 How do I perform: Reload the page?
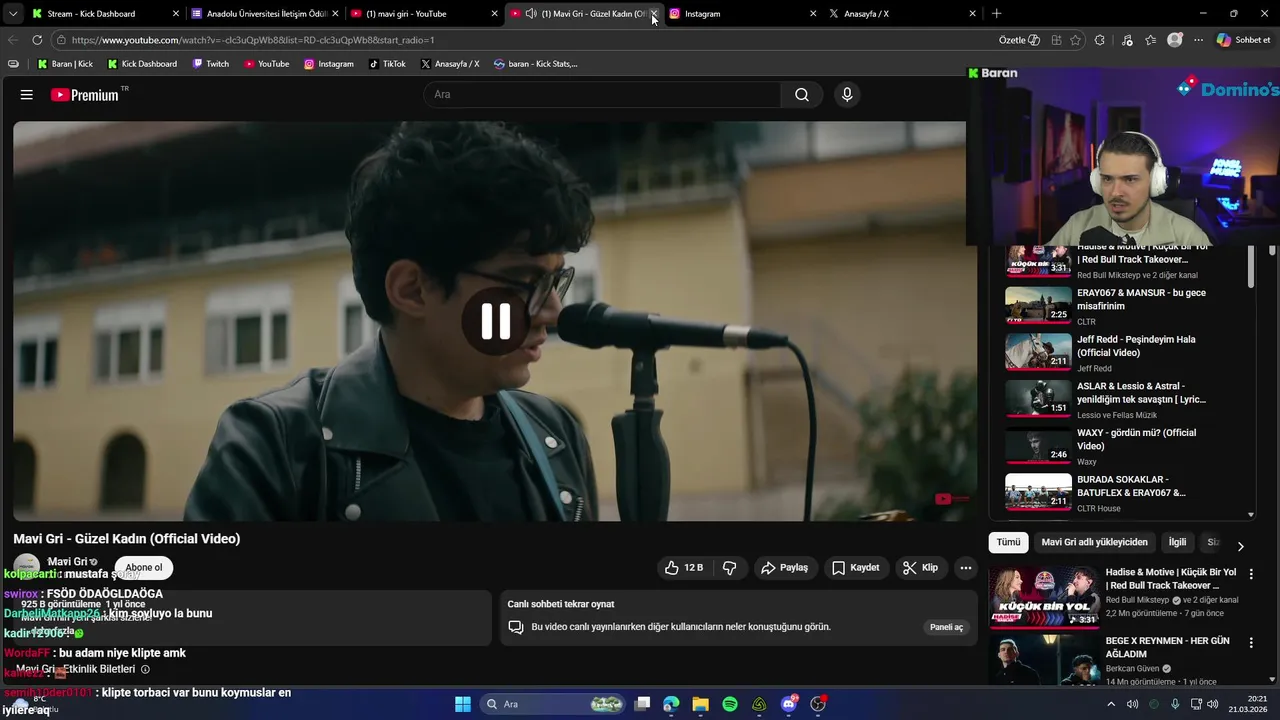[37, 40]
